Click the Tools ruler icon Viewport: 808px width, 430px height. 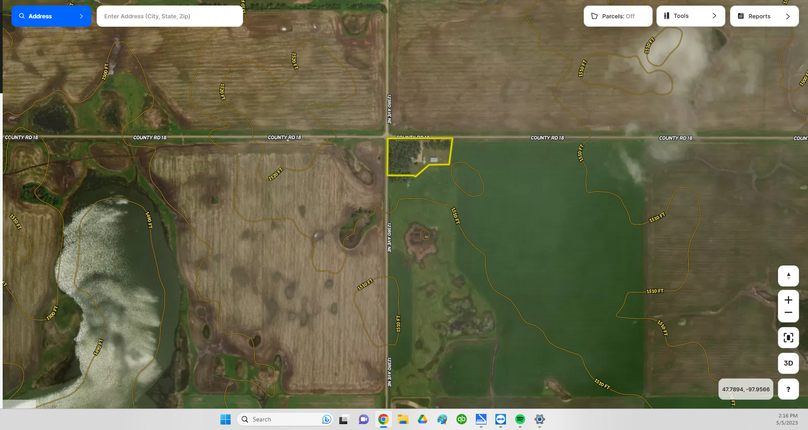click(x=666, y=16)
